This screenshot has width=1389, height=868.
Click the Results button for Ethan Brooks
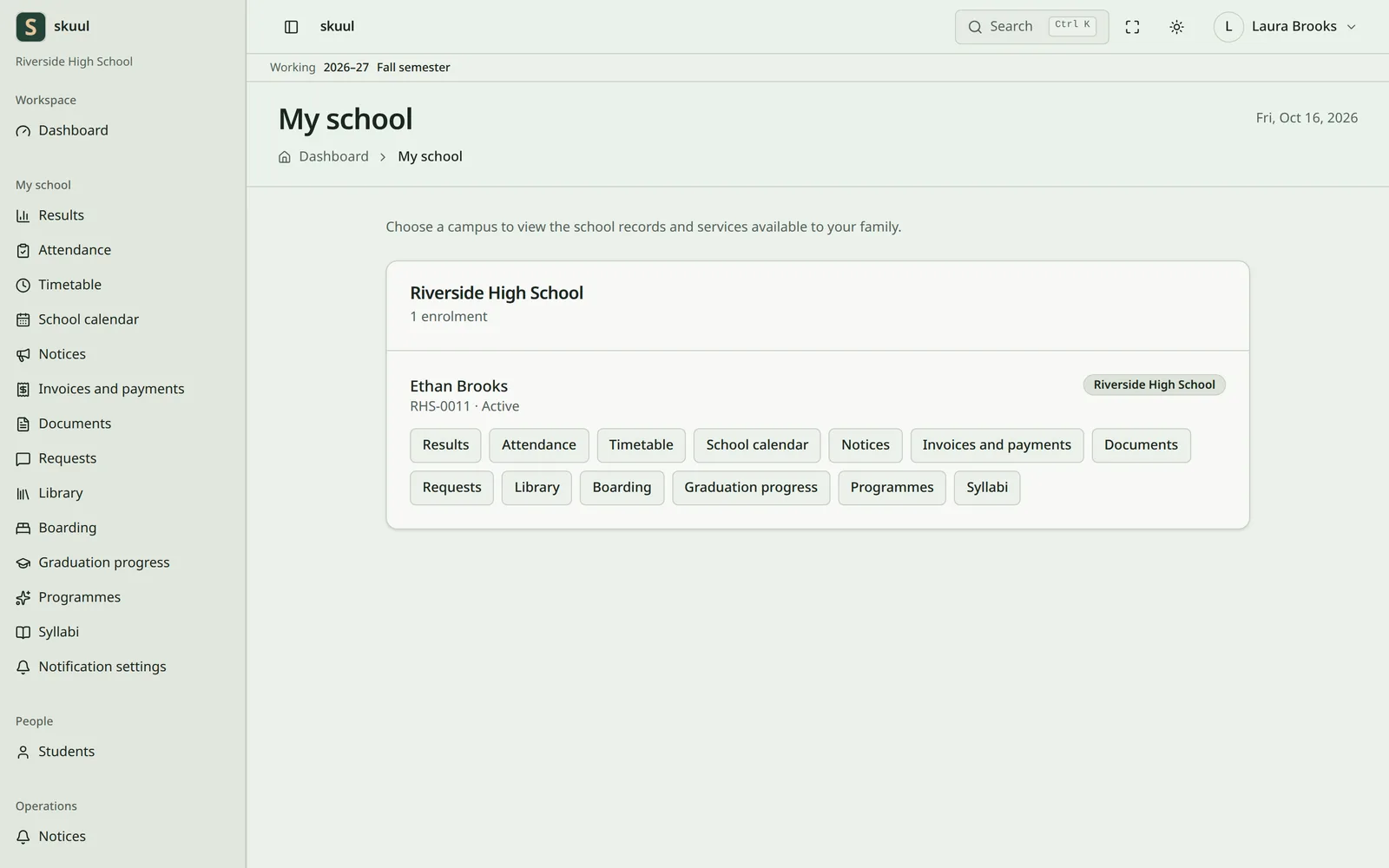tap(445, 445)
